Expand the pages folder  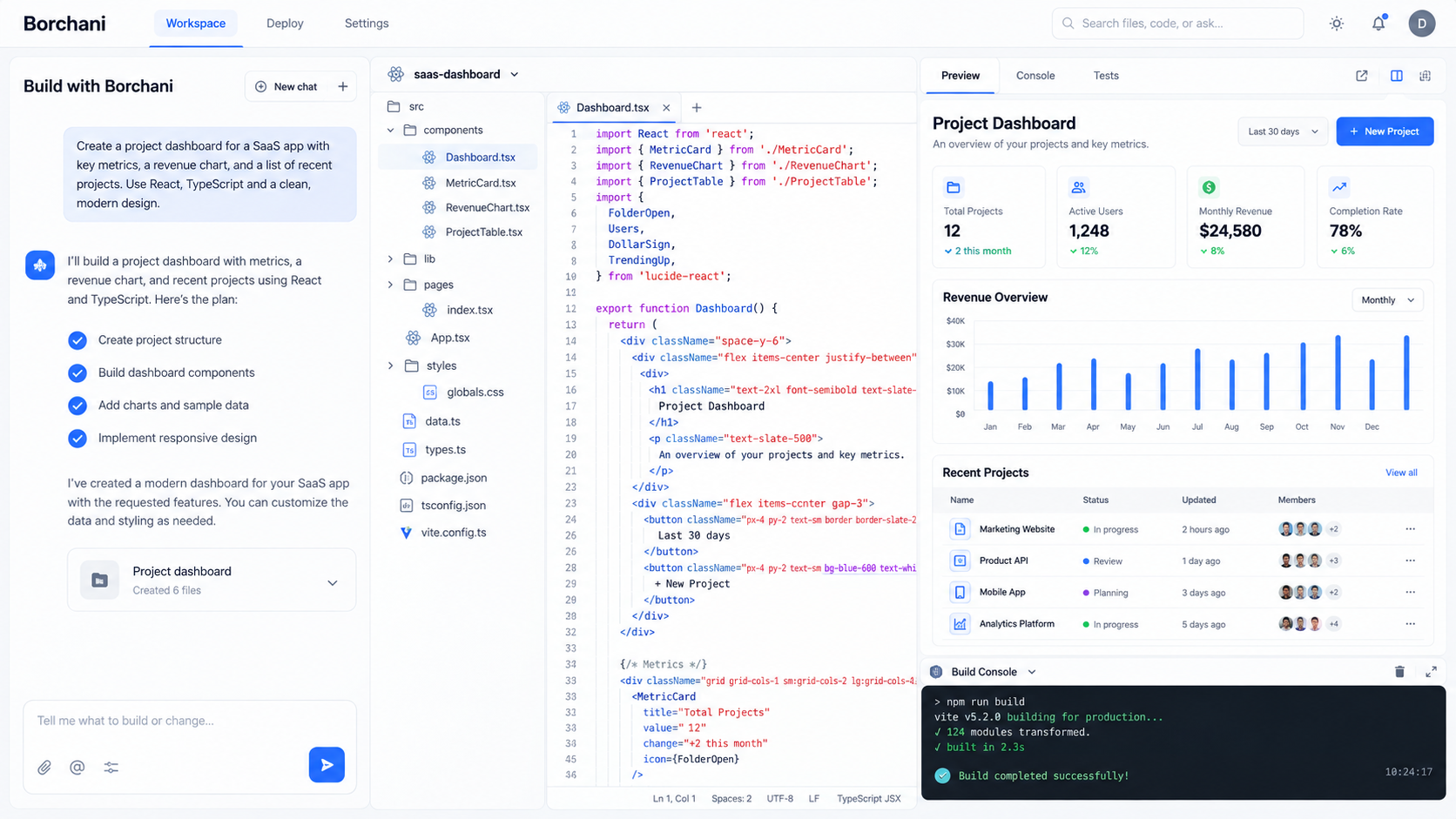390,285
